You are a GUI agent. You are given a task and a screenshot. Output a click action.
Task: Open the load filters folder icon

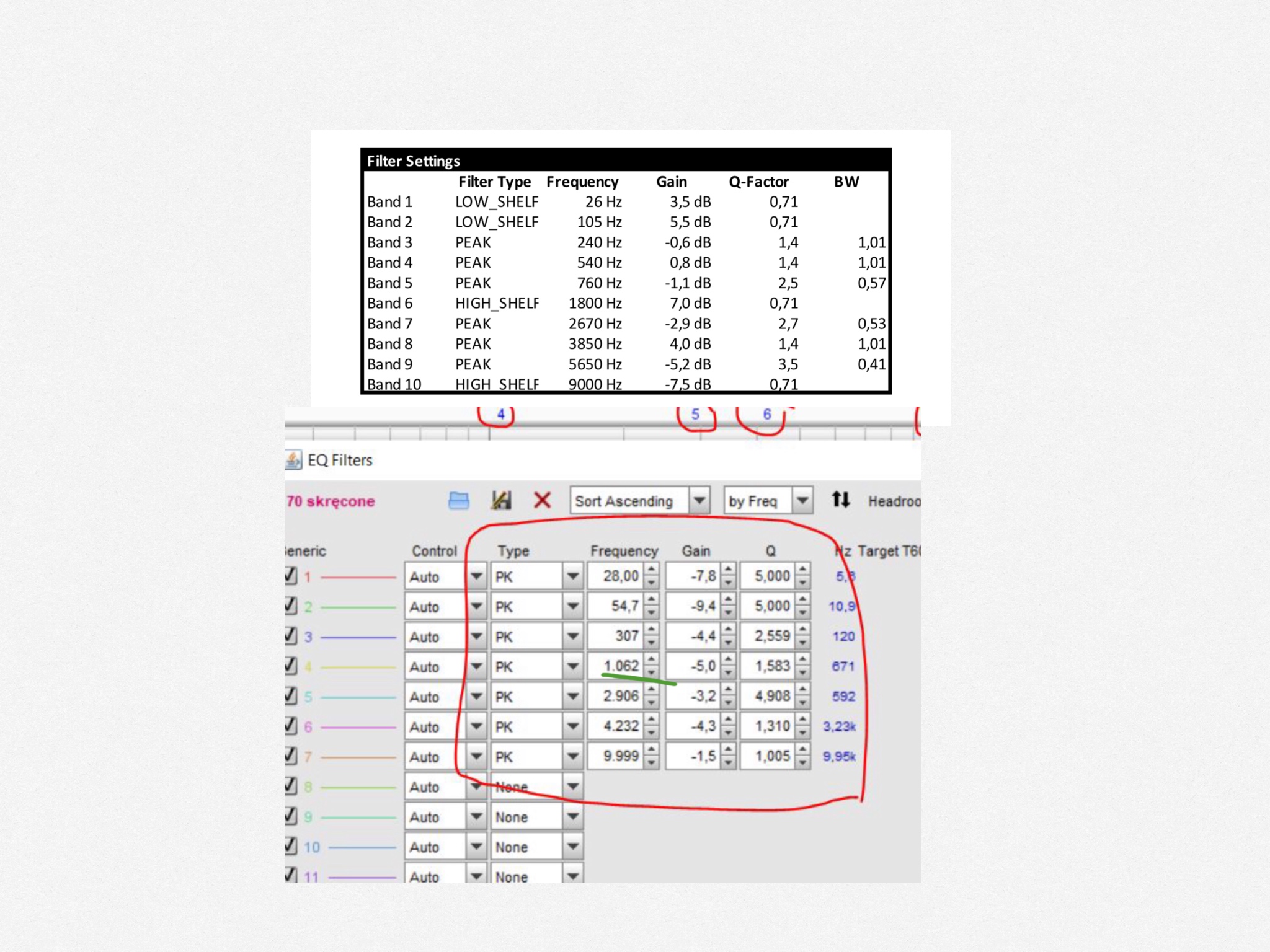click(x=459, y=500)
